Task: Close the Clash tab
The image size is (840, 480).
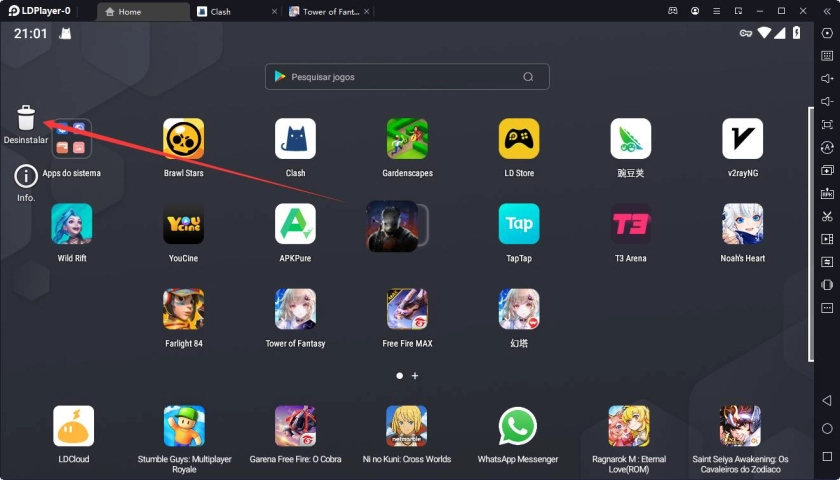Action: [274, 12]
